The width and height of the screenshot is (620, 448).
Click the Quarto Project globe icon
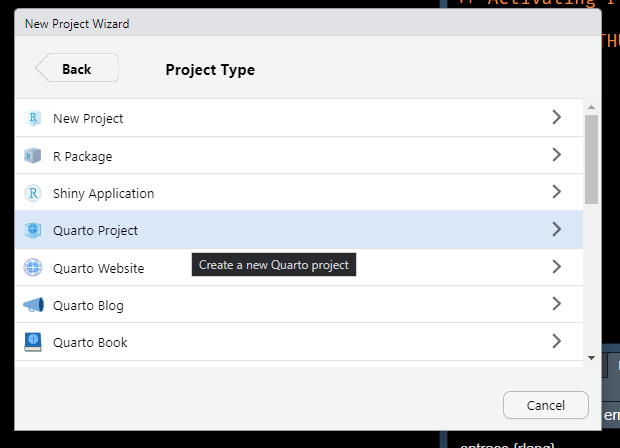(x=33, y=230)
